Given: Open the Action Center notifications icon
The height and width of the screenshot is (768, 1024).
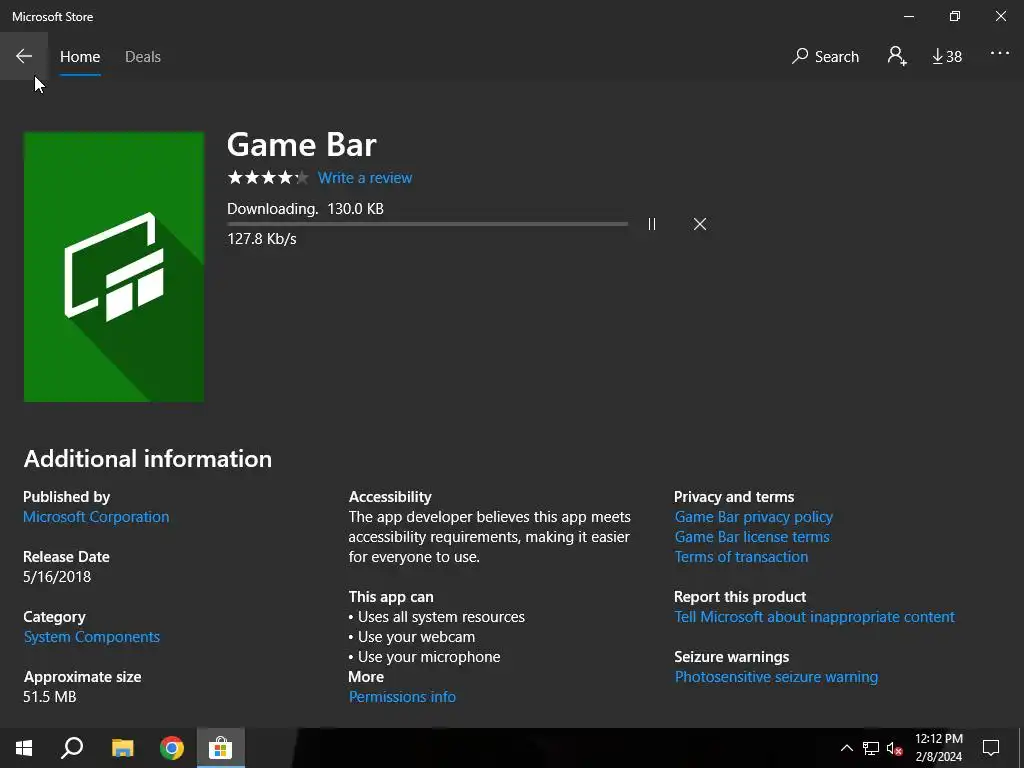Looking at the screenshot, I should [991, 748].
